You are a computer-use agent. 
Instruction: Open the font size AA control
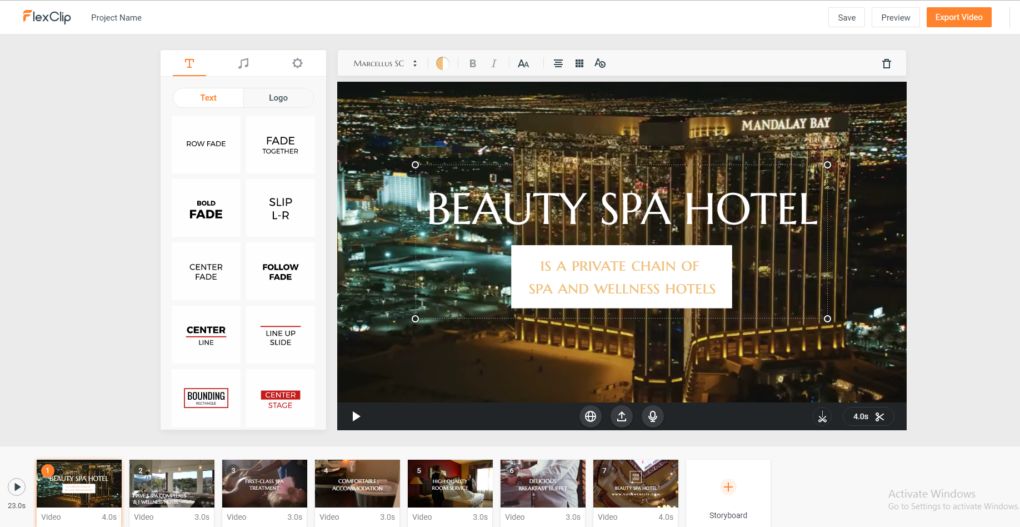point(523,63)
